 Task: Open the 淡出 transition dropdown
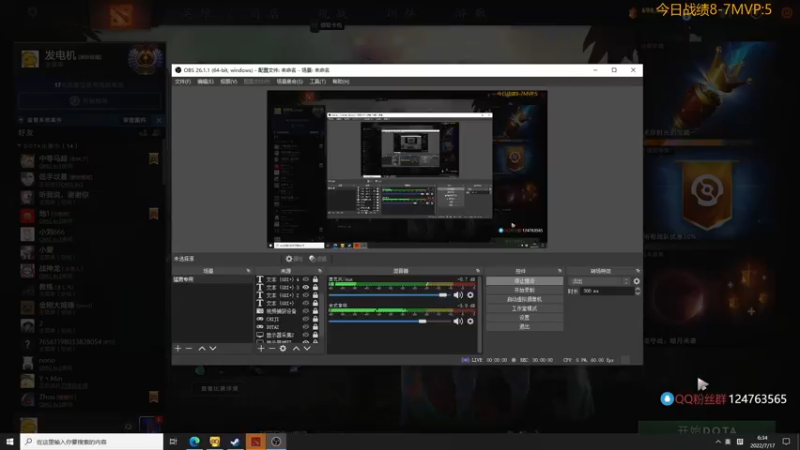[x=599, y=281]
